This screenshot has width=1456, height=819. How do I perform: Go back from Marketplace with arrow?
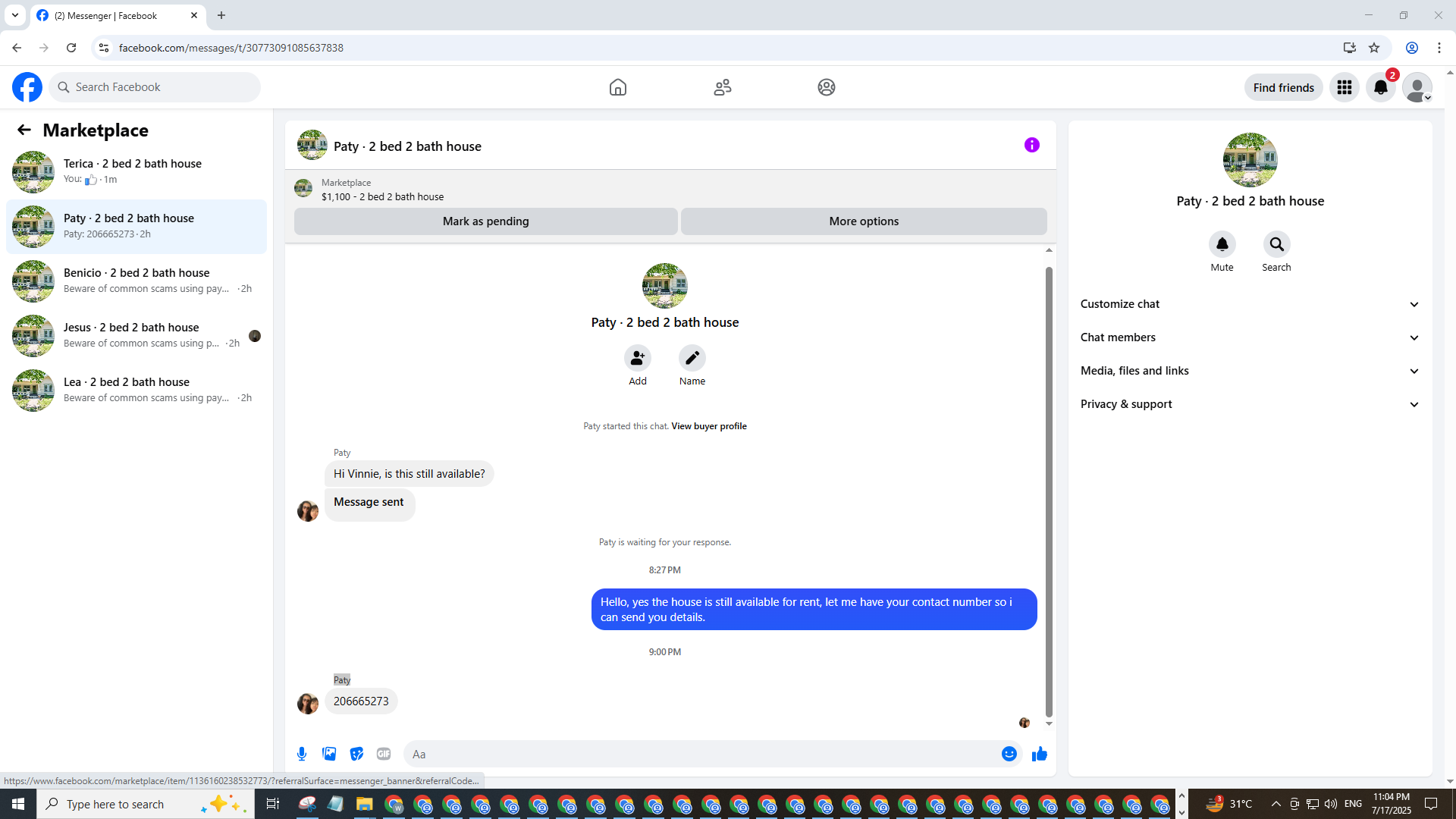pyautogui.click(x=24, y=130)
